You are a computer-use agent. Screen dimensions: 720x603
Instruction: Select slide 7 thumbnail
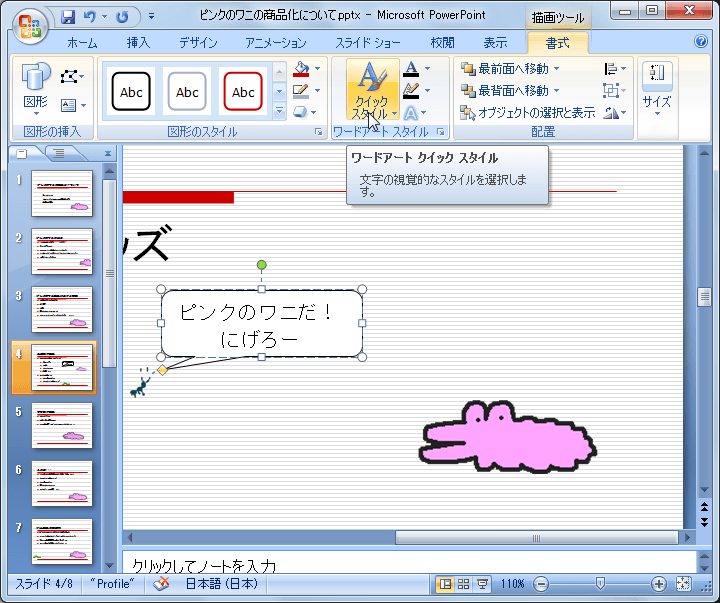62,542
